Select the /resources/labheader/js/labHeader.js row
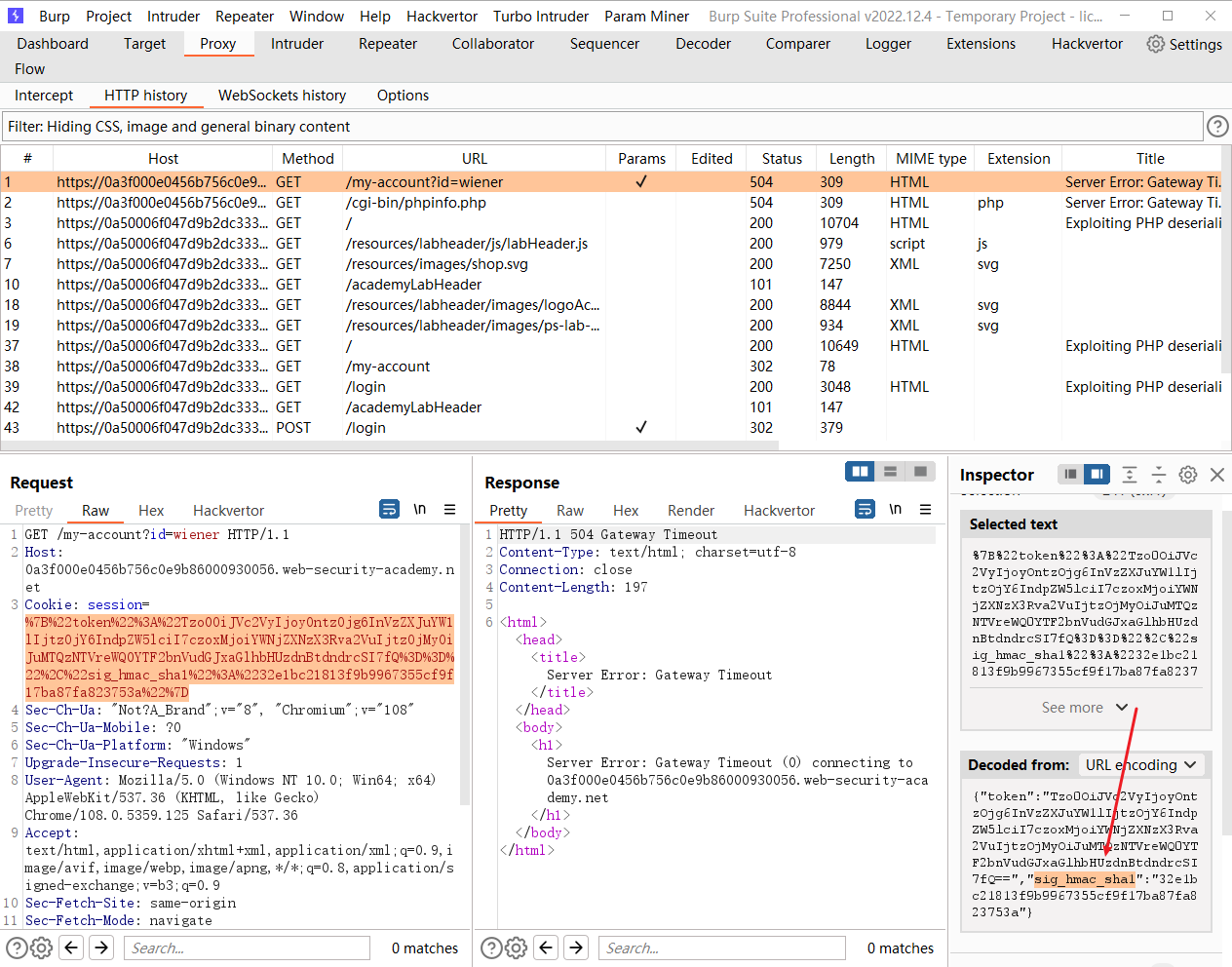Image resolution: width=1232 pixels, height=967 pixels. pos(611,244)
